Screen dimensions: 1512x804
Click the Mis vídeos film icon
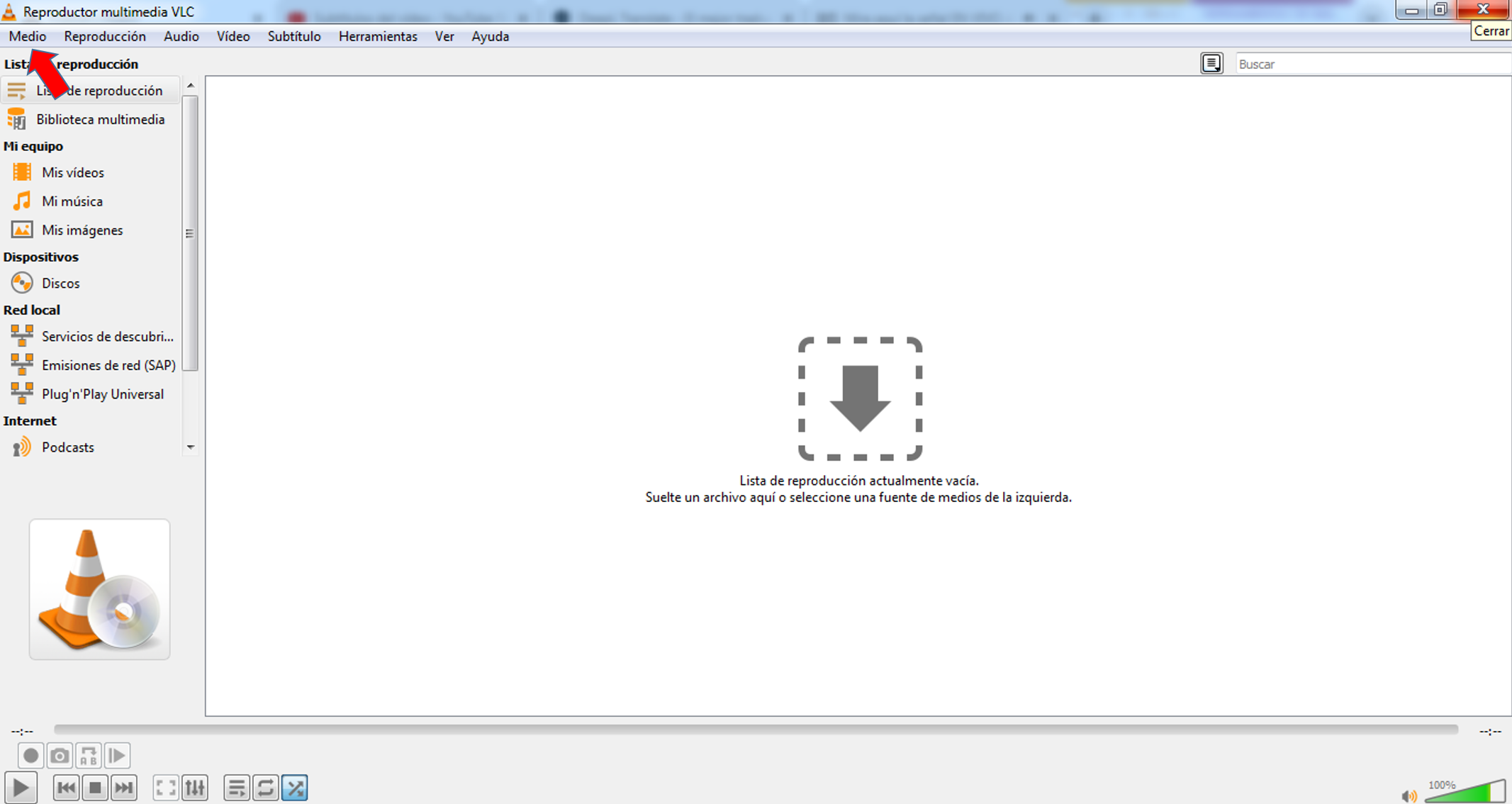[x=22, y=172]
